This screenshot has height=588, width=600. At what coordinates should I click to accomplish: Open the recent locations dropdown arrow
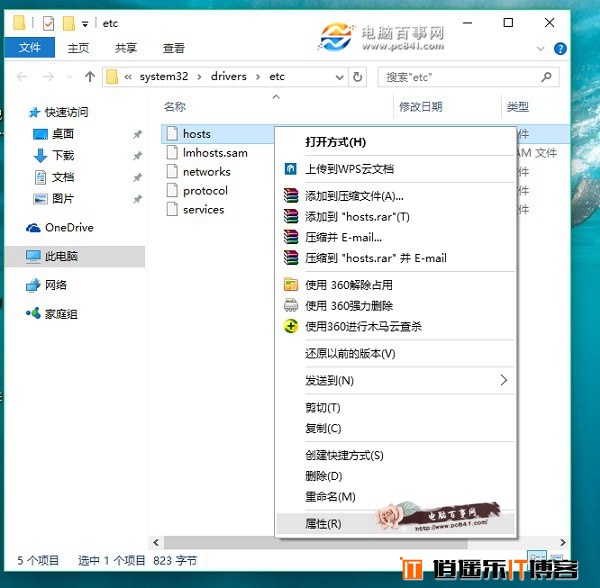coord(70,77)
